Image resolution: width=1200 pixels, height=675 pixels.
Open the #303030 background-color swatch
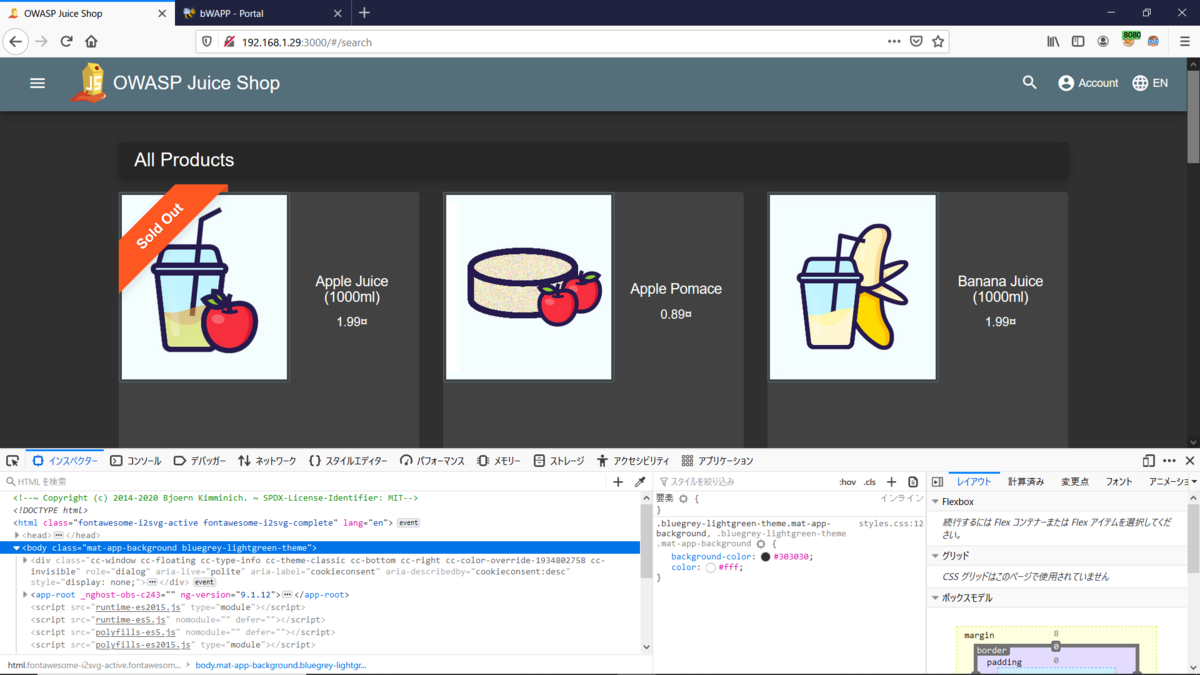tap(765, 557)
